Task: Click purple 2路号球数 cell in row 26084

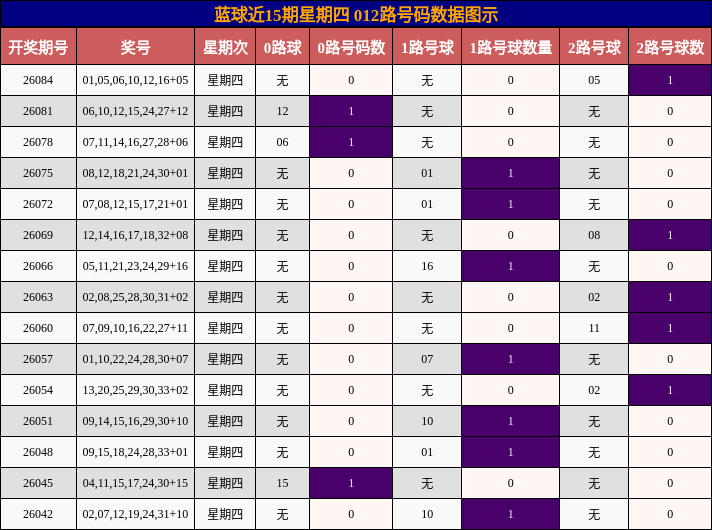Action: pos(670,80)
